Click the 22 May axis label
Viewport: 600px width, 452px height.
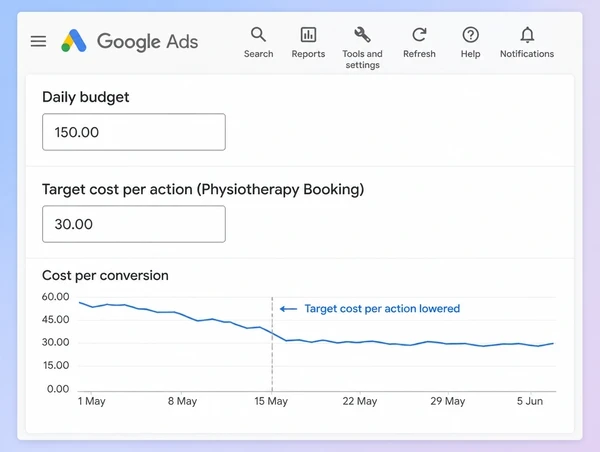(x=360, y=401)
